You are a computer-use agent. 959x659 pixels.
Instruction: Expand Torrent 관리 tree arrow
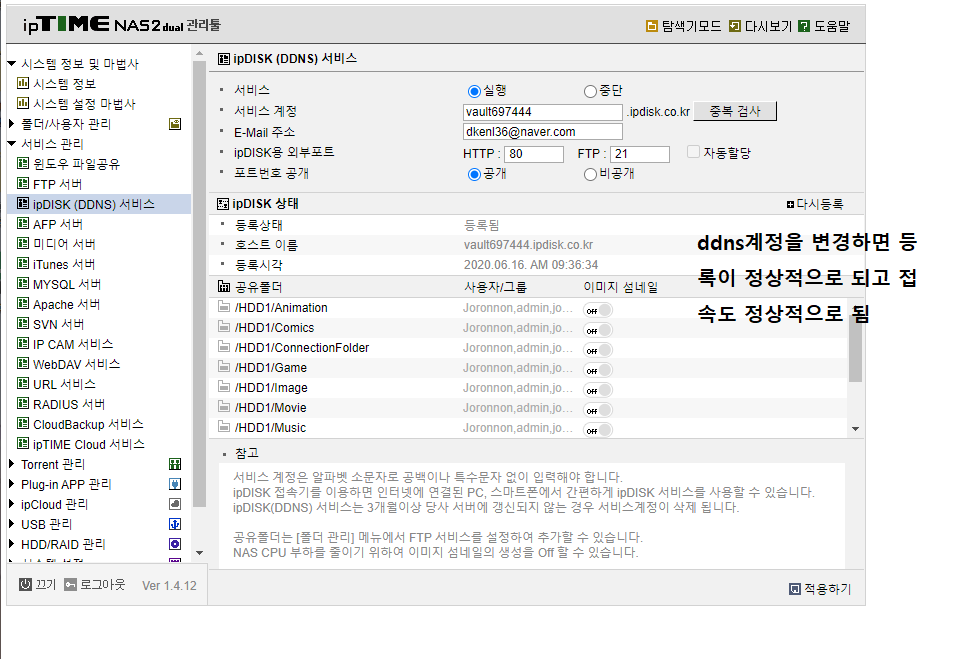(12, 464)
